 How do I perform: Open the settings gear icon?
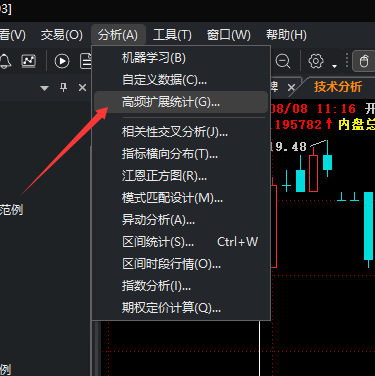point(316,61)
